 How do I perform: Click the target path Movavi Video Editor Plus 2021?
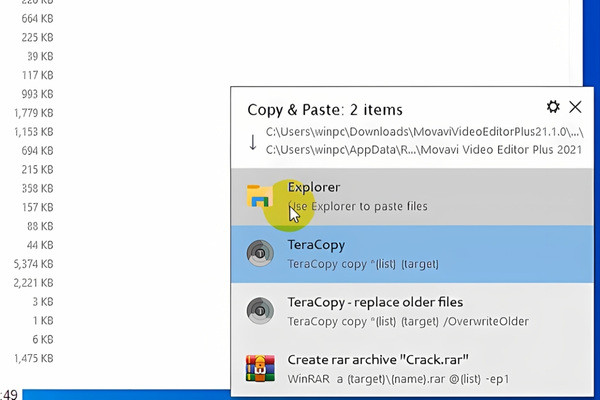tap(424, 150)
